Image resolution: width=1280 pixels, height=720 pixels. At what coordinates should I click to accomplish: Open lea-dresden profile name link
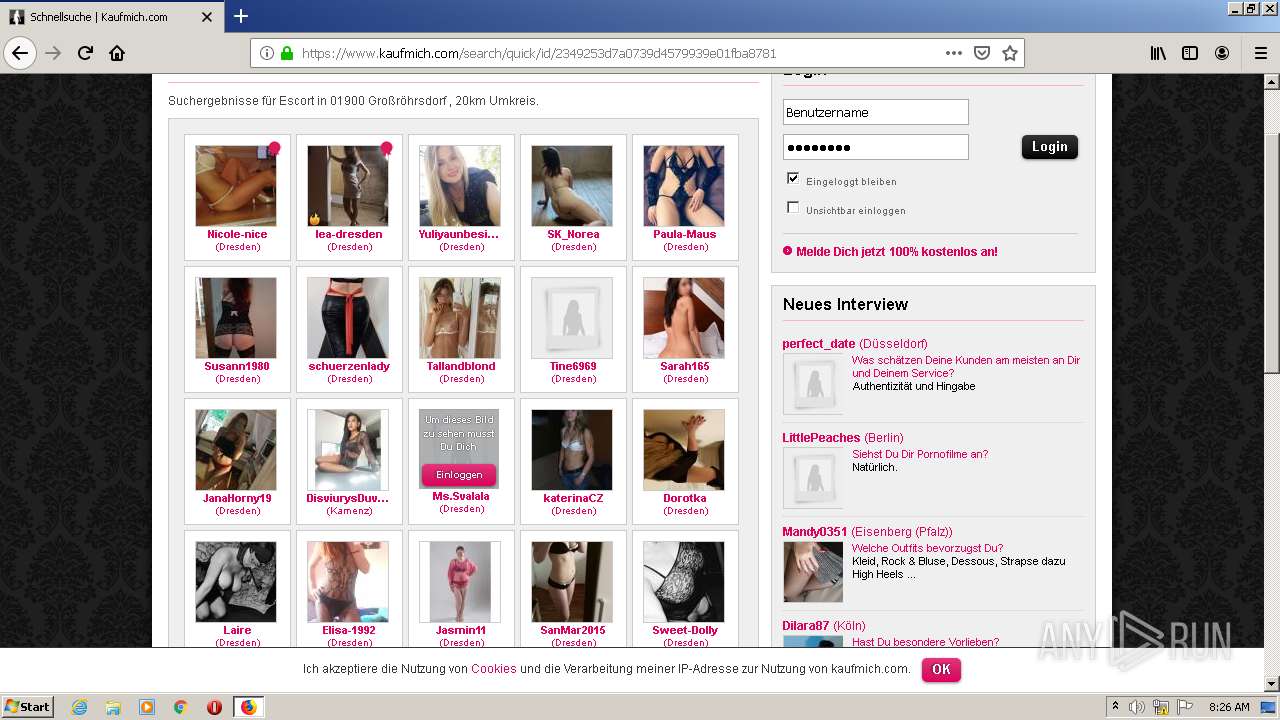pyautogui.click(x=349, y=234)
